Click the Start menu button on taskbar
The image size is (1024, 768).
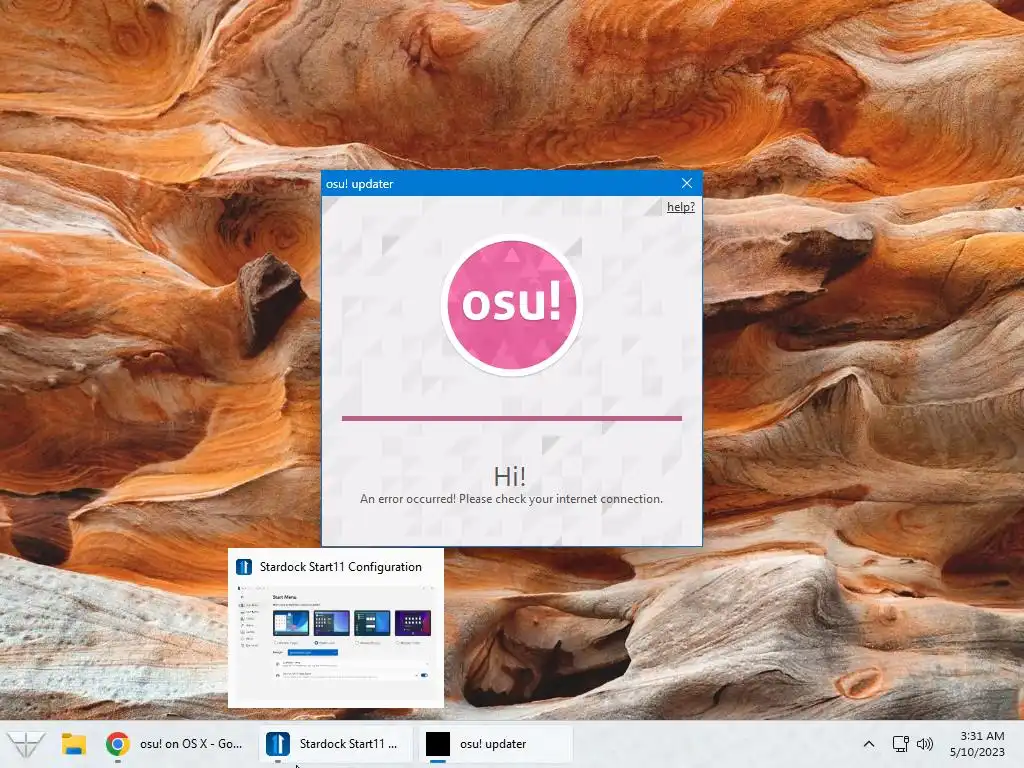(25, 744)
